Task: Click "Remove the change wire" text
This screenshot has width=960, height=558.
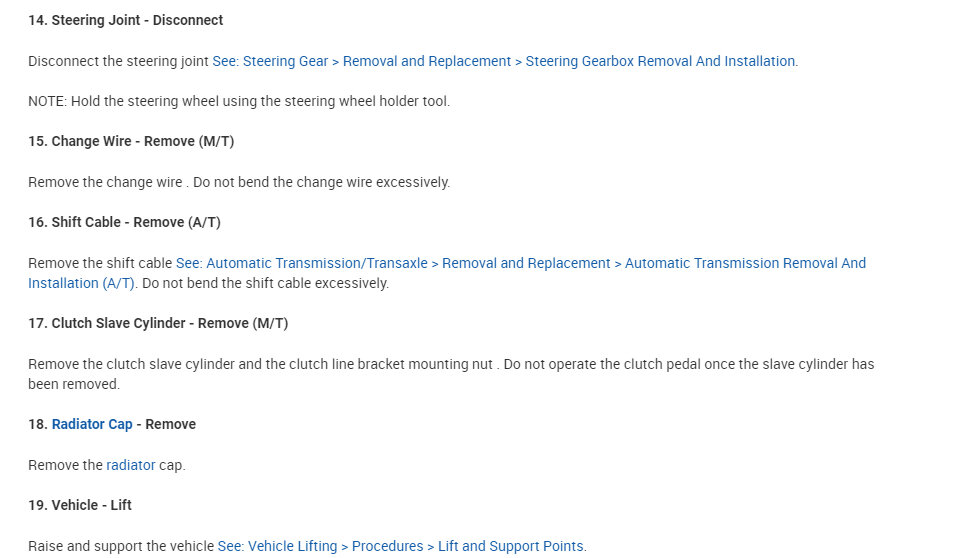Action: [x=105, y=182]
